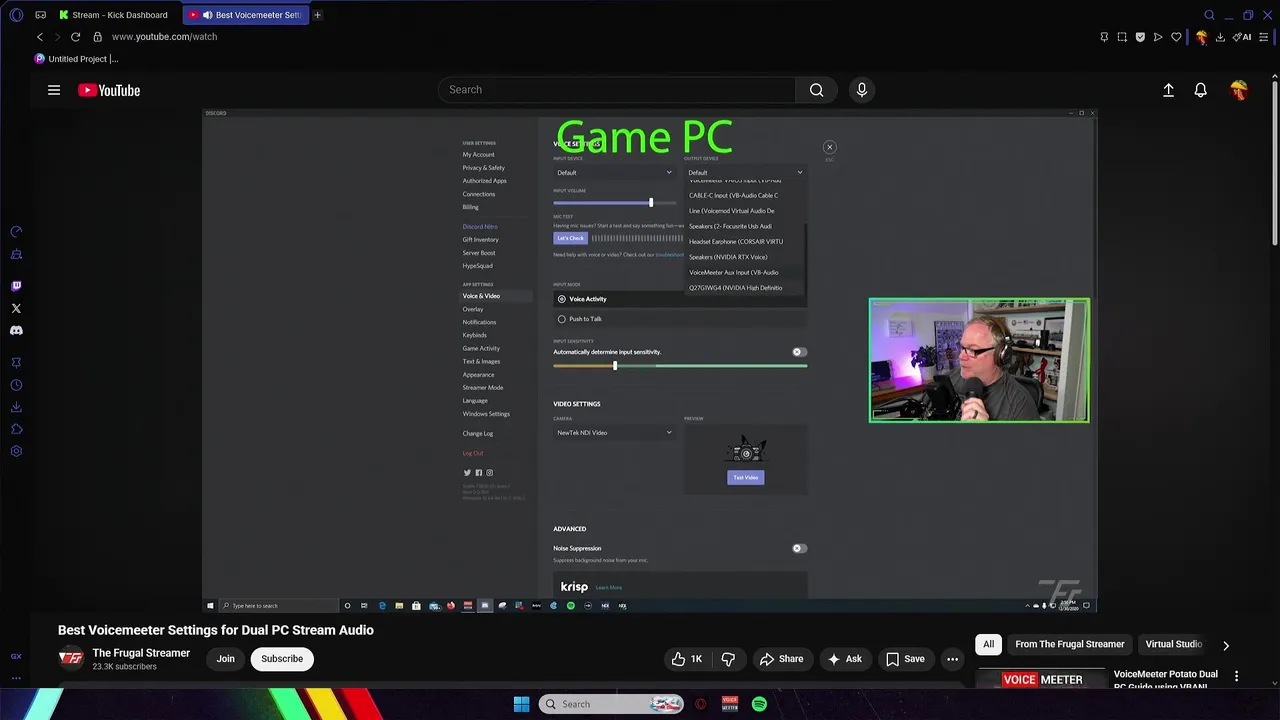Select the All filter chip
The height and width of the screenshot is (720, 1280).
tap(988, 644)
